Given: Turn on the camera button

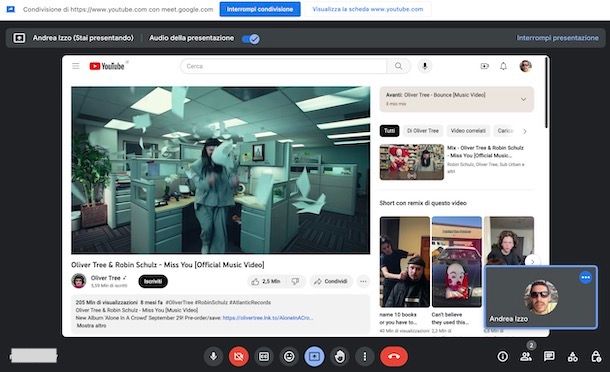Looking at the screenshot, I should 238,356.
